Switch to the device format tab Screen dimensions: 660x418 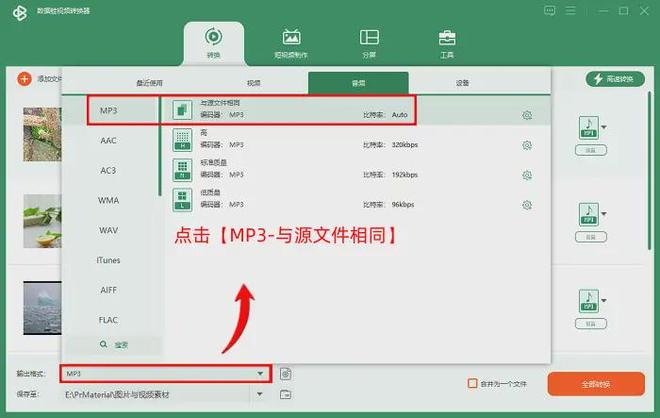click(x=462, y=83)
